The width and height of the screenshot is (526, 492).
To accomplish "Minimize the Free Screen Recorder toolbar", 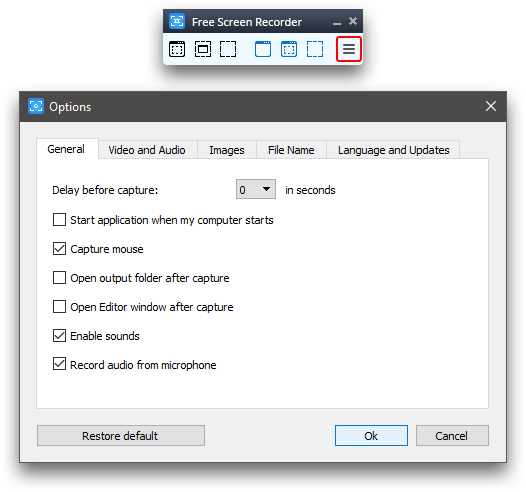I will (x=337, y=23).
